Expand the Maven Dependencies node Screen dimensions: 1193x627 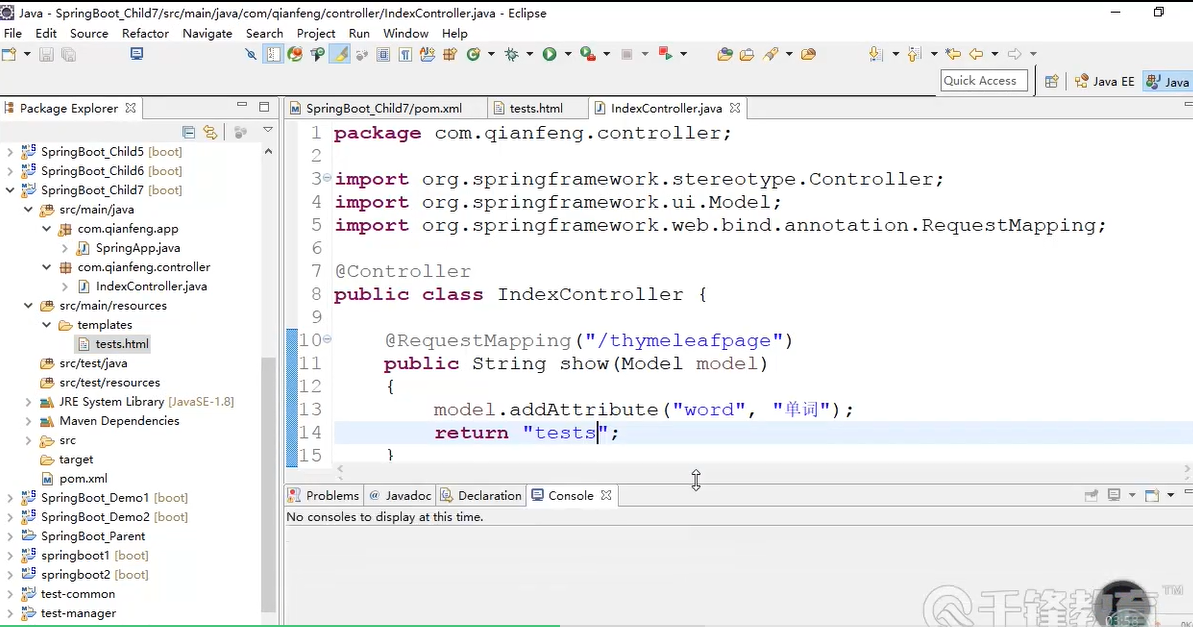[28, 421]
